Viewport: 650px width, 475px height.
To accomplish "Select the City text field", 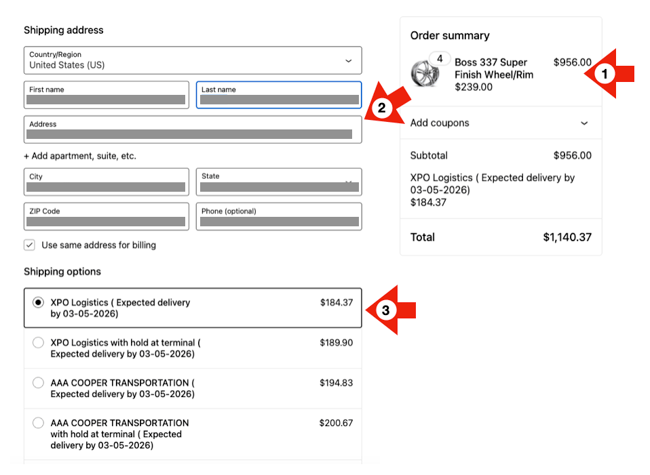I will [107, 182].
